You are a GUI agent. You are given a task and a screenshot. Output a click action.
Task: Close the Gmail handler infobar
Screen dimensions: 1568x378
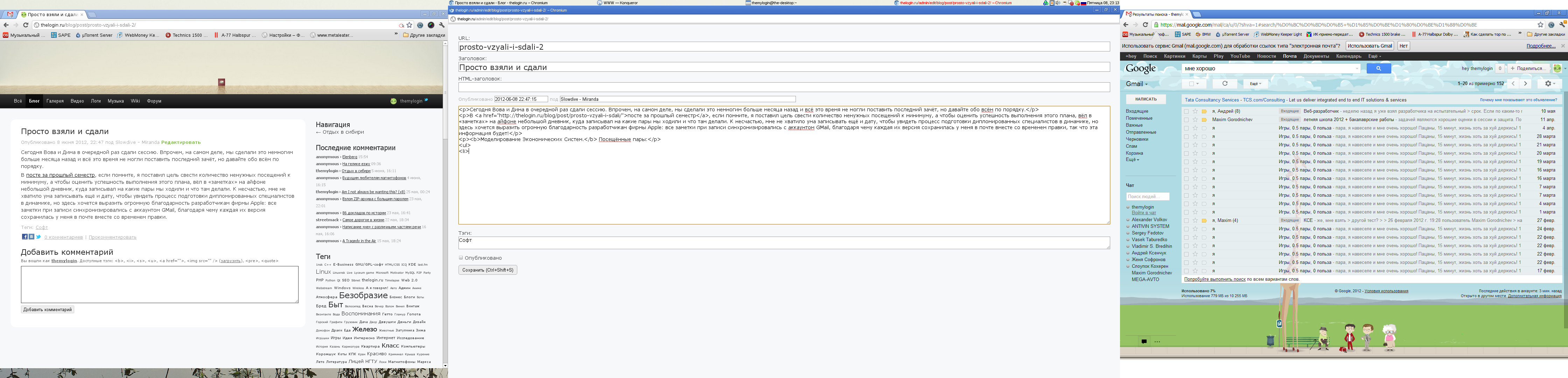[x=1562, y=45]
